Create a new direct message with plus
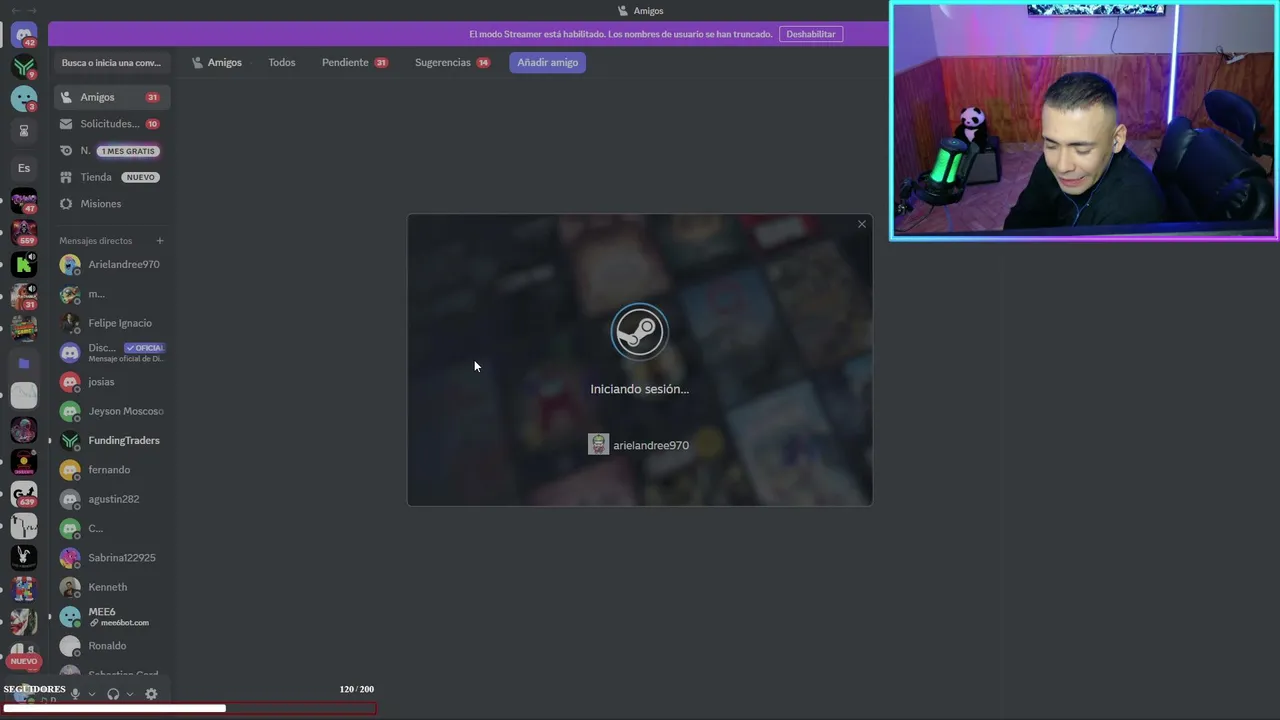The image size is (1280, 720). (x=159, y=241)
